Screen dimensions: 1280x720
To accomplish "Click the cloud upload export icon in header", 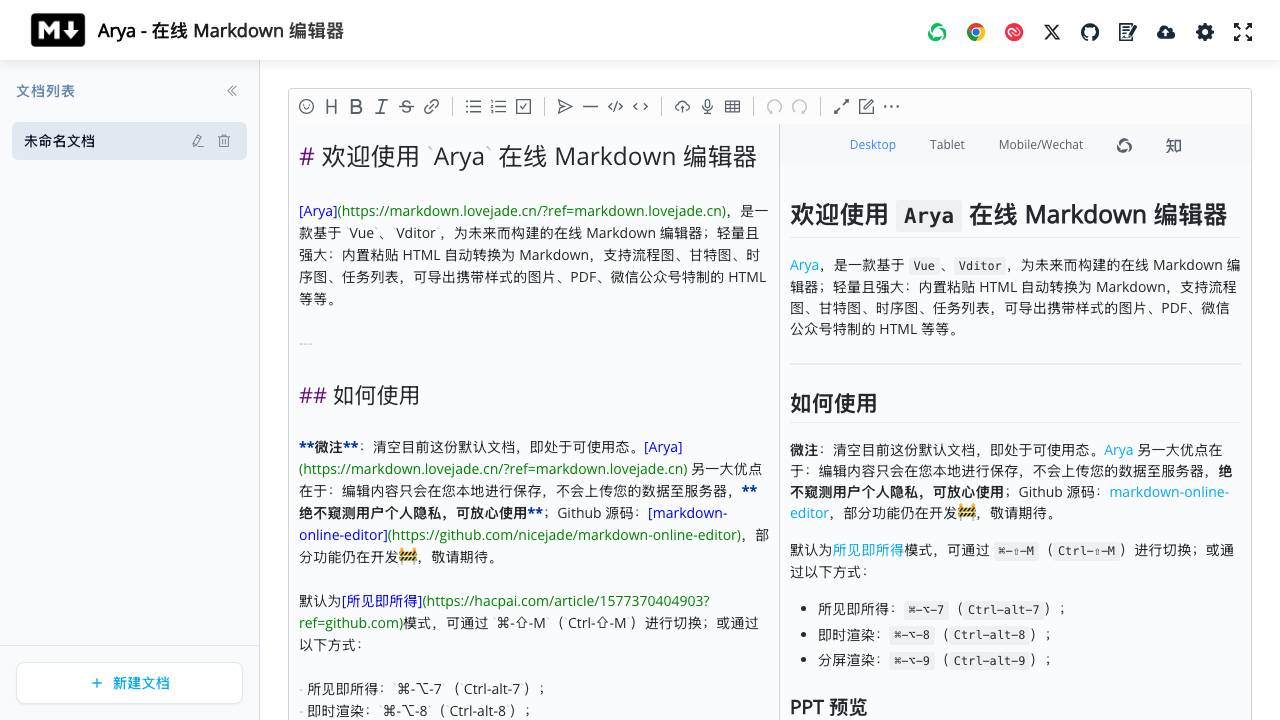I will tap(1166, 32).
